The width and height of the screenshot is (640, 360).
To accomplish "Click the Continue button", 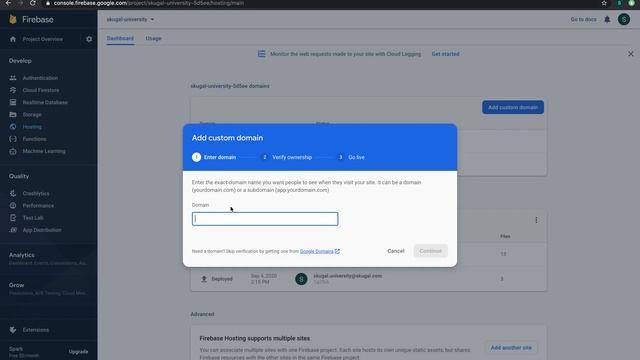I will [x=430, y=251].
